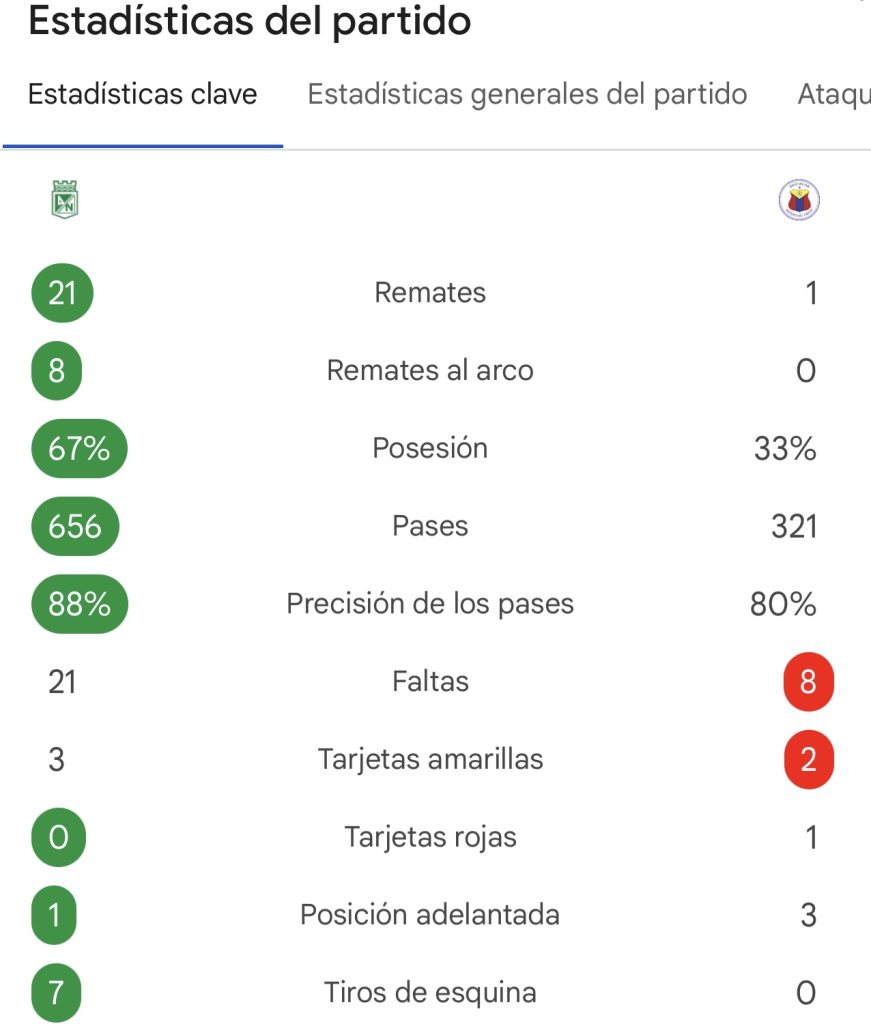The width and height of the screenshot is (871, 1024).
Task: Click the green 21 Remates badge
Action: 63,293
